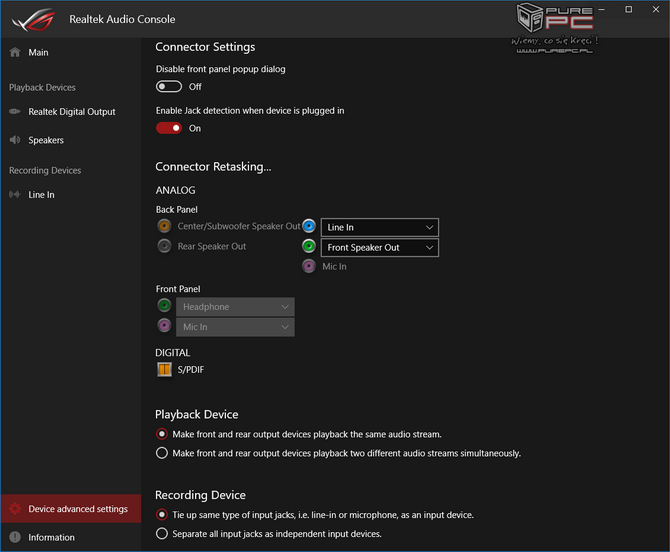
Task: Click the Realtek Digital Output plug icon
Action: click(x=15, y=112)
